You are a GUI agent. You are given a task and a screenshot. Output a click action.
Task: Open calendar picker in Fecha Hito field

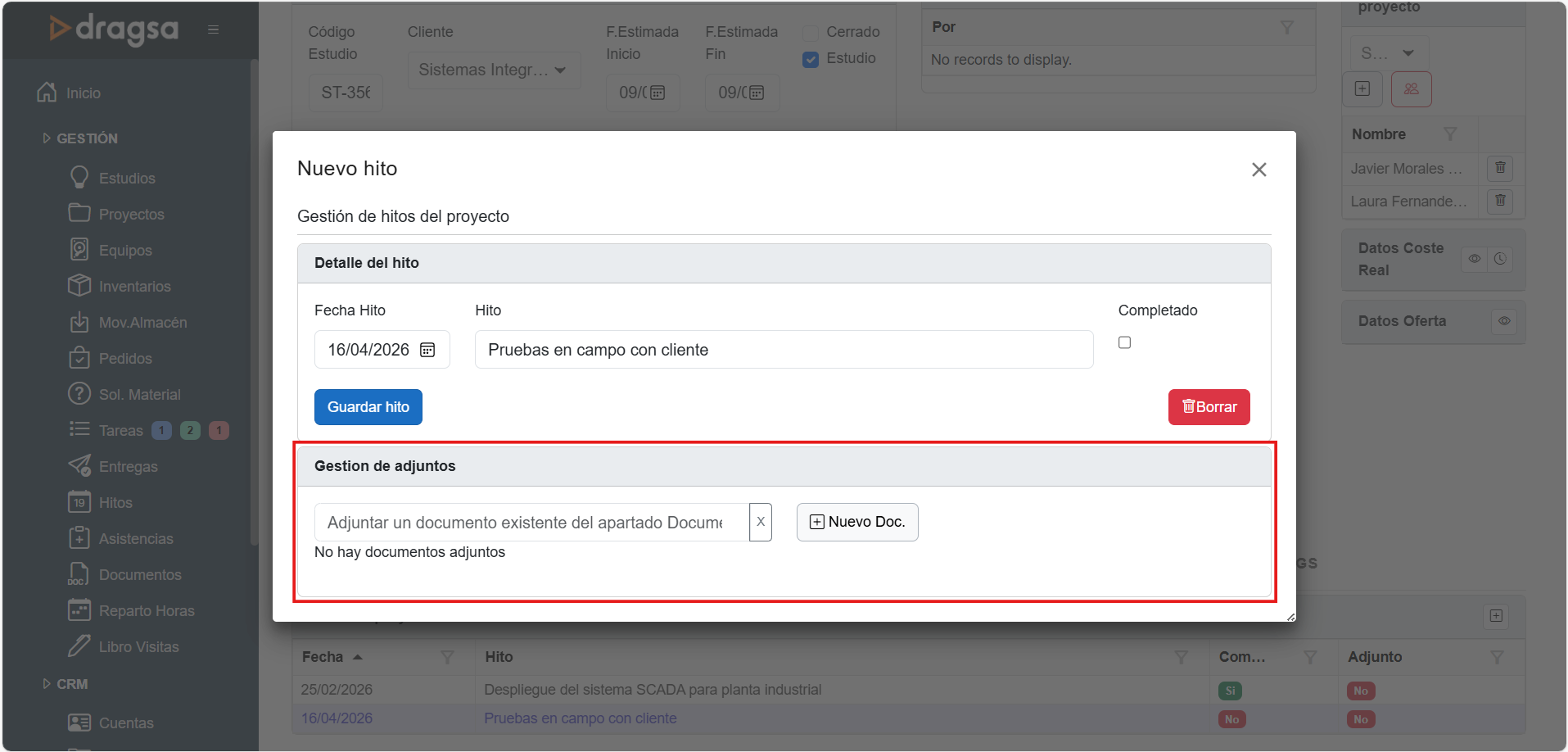click(x=427, y=350)
